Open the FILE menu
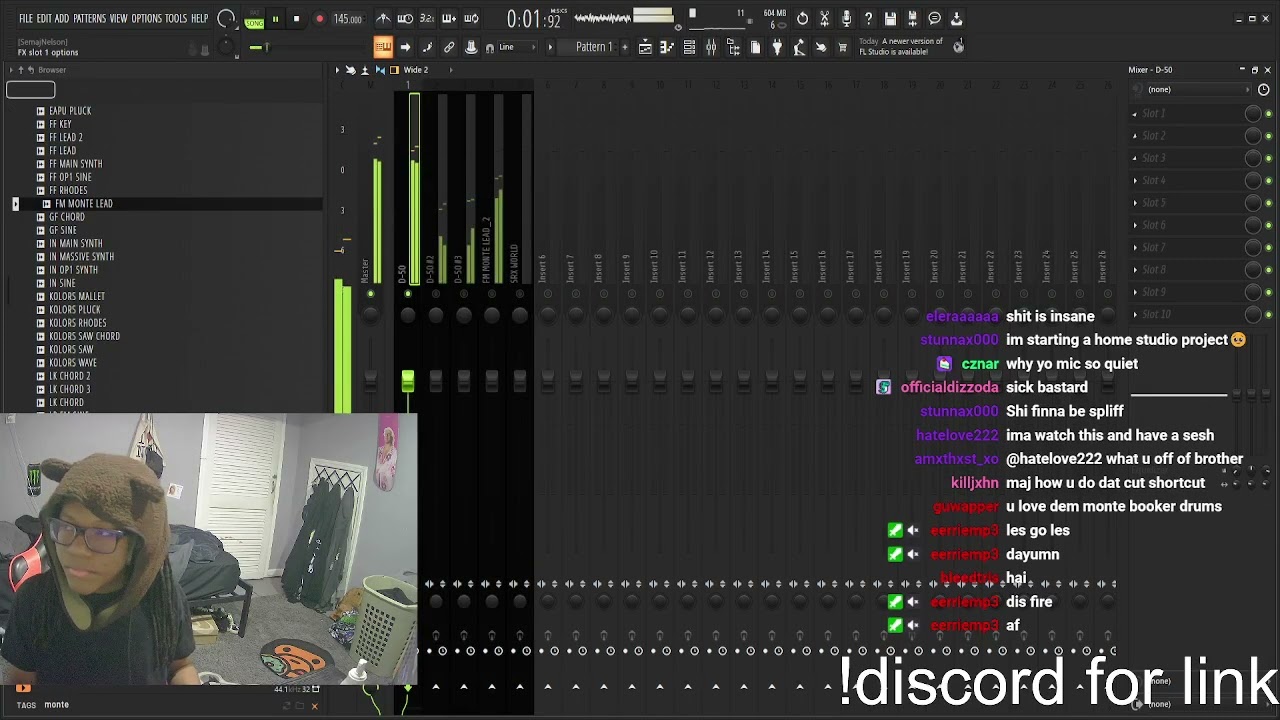This screenshot has width=1280, height=720. point(26,19)
